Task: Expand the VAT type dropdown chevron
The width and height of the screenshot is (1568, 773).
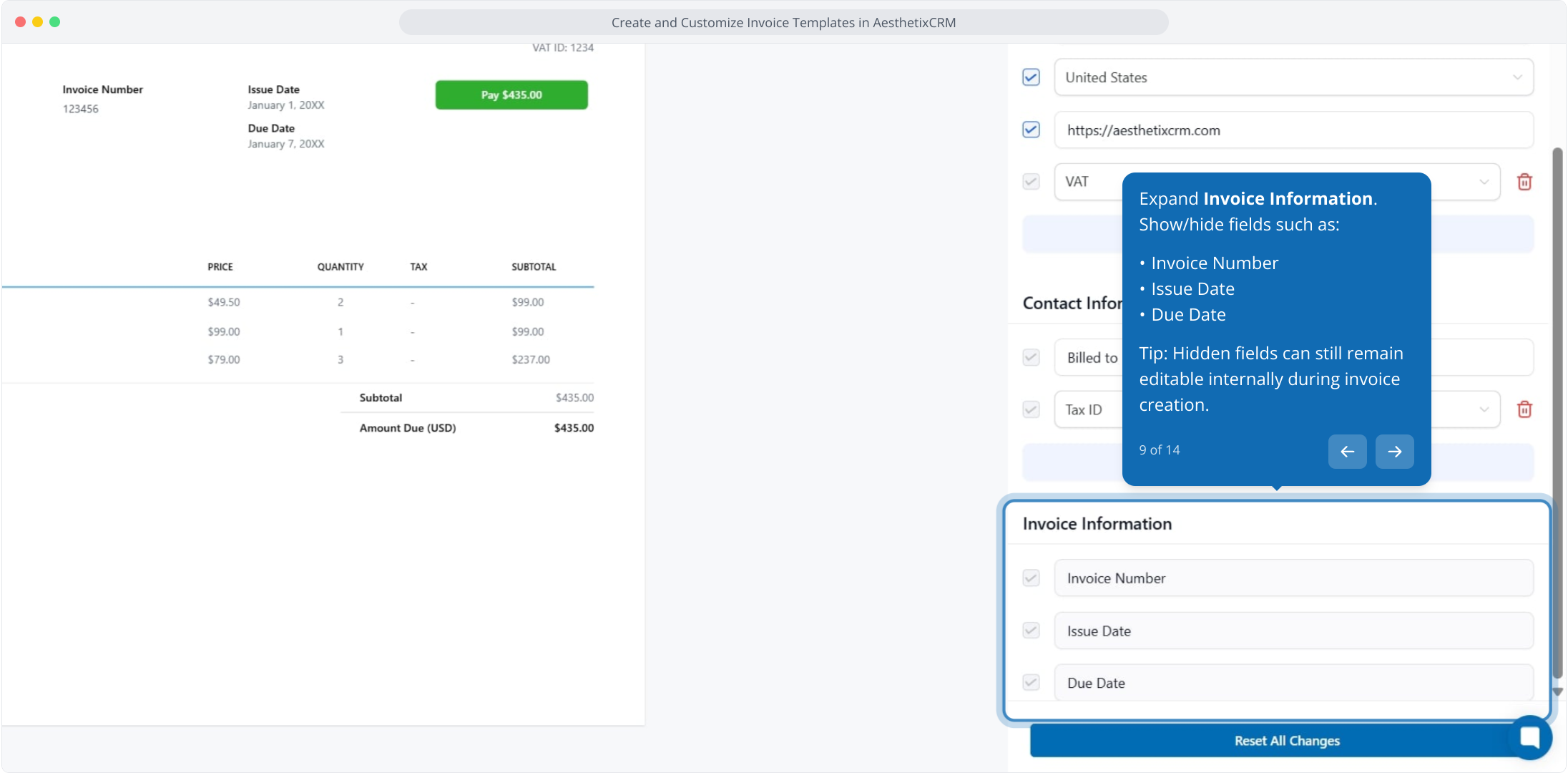Action: click(x=1484, y=182)
